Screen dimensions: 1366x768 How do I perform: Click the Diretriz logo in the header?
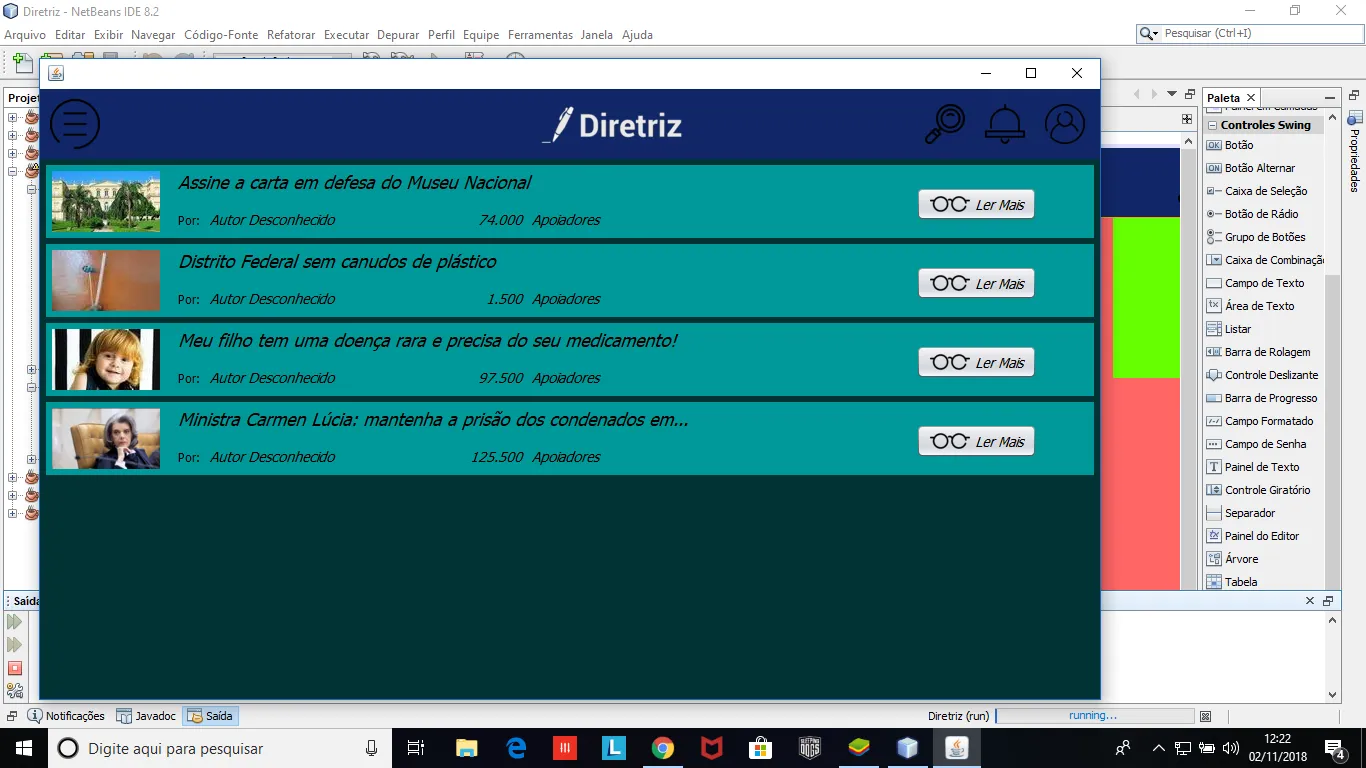612,125
